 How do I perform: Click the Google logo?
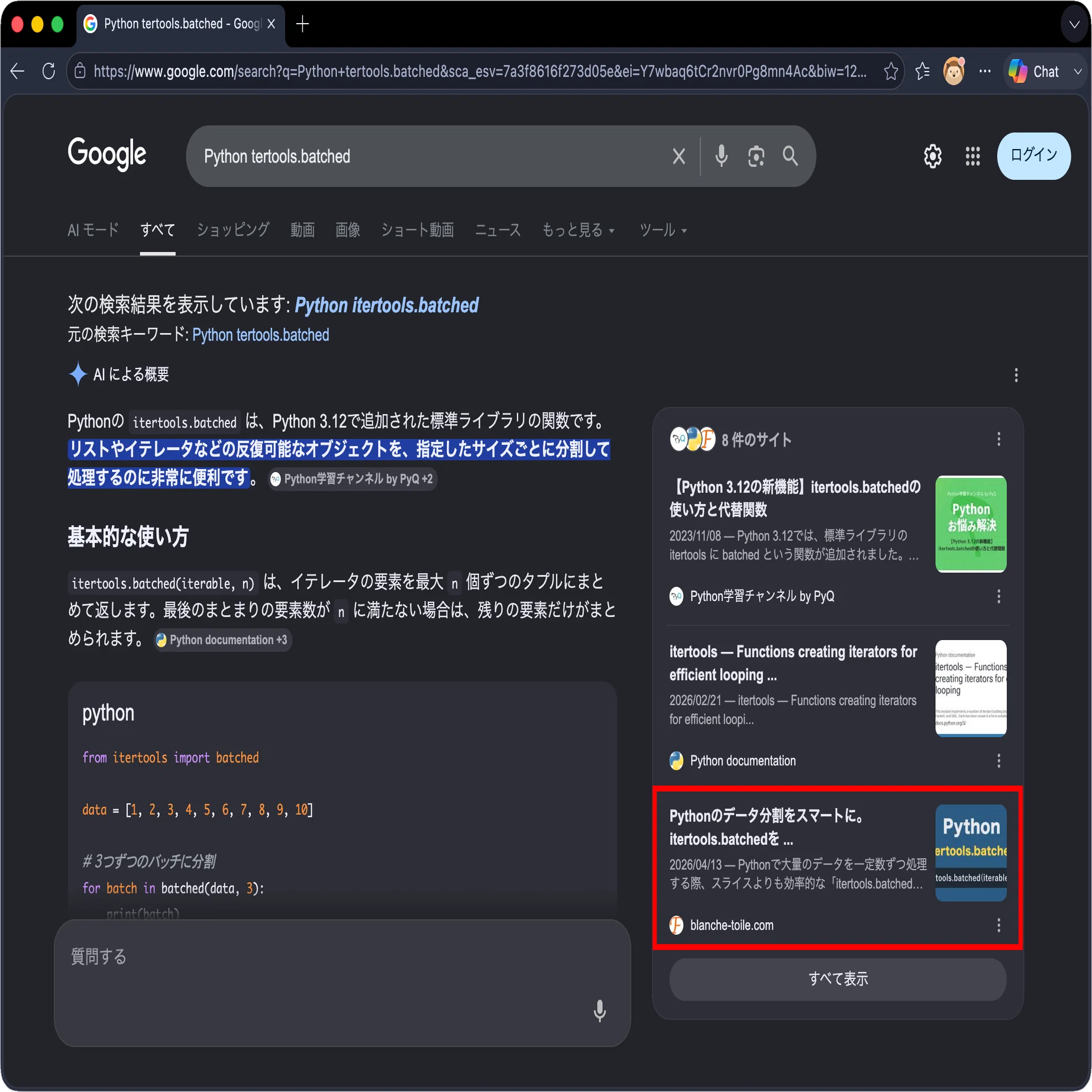click(x=107, y=155)
